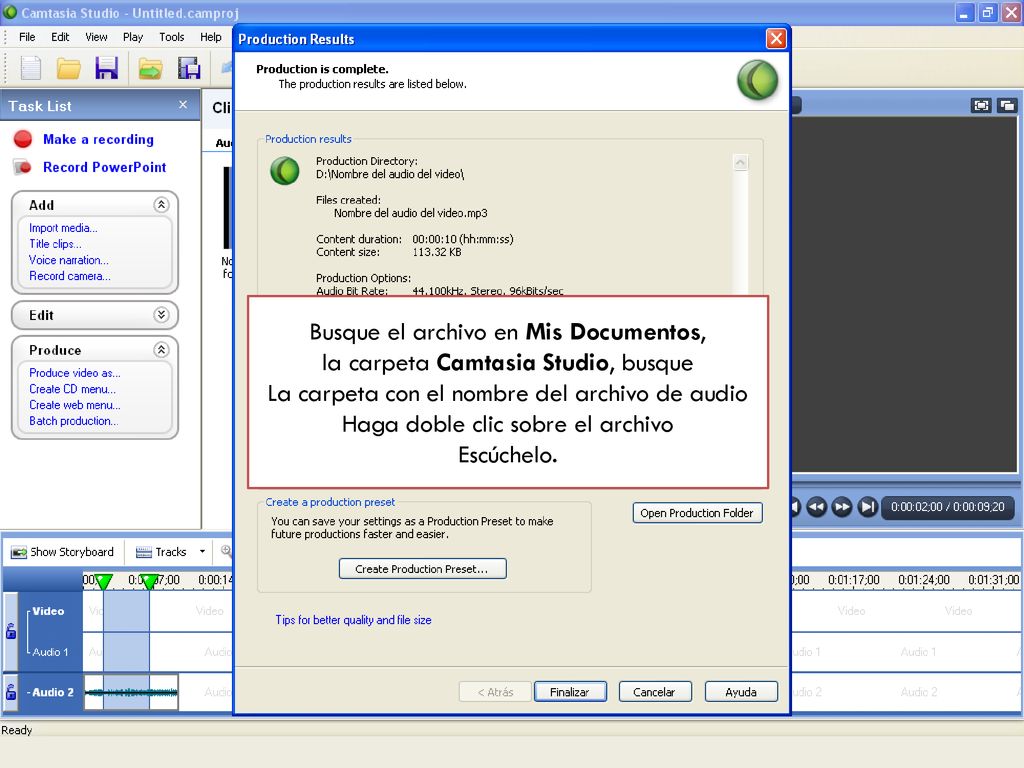Click the Record PowerPoint icon
This screenshot has width=1024, height=768.
click(23, 167)
